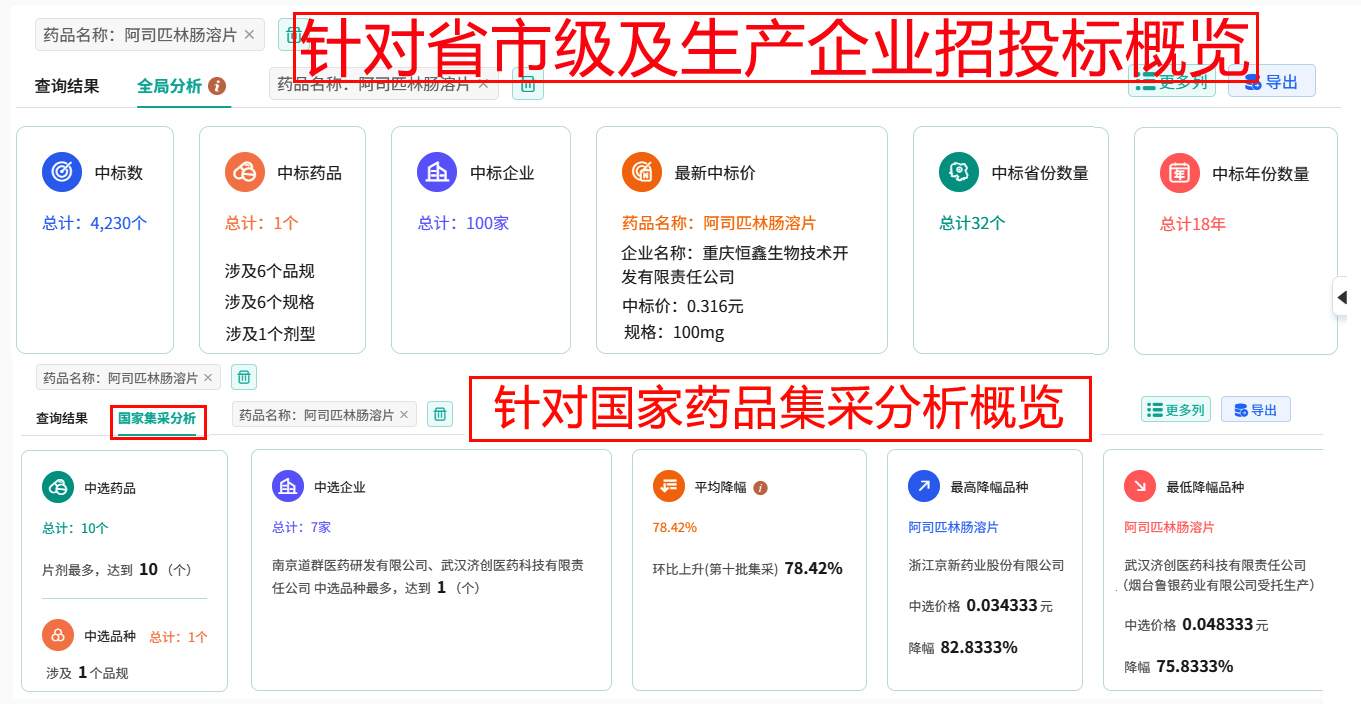Clear filters with trash icon beside 国家集采分析 tab

pyautogui.click(x=440, y=414)
